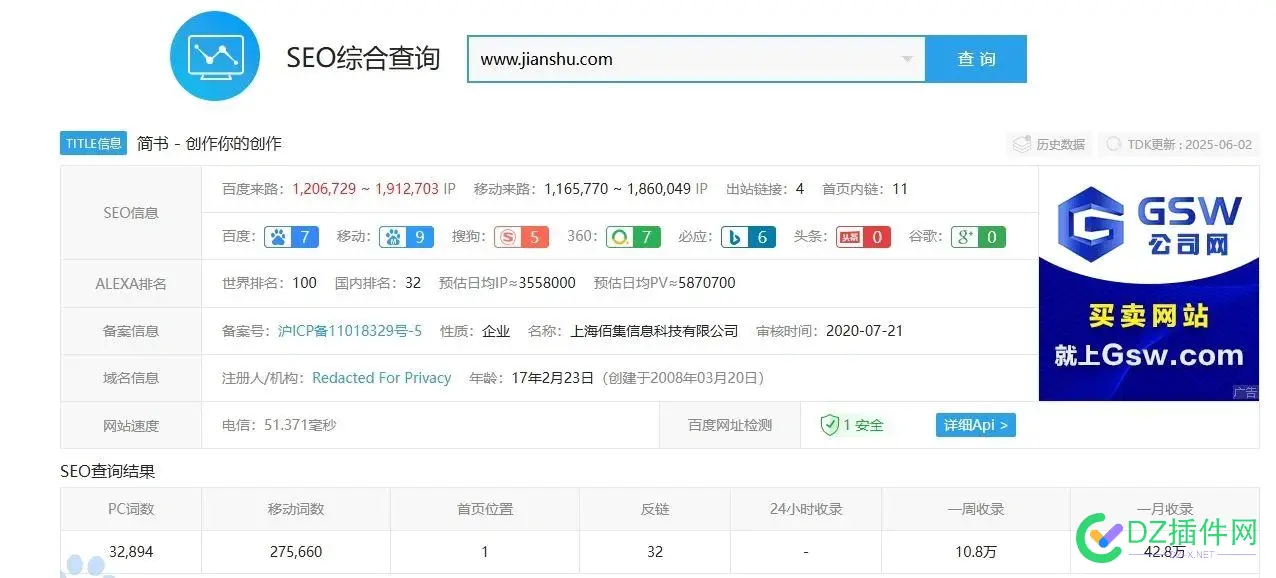Switch to the TITLE信息 tab
This screenshot has height=578, width=1276.
(x=92, y=143)
